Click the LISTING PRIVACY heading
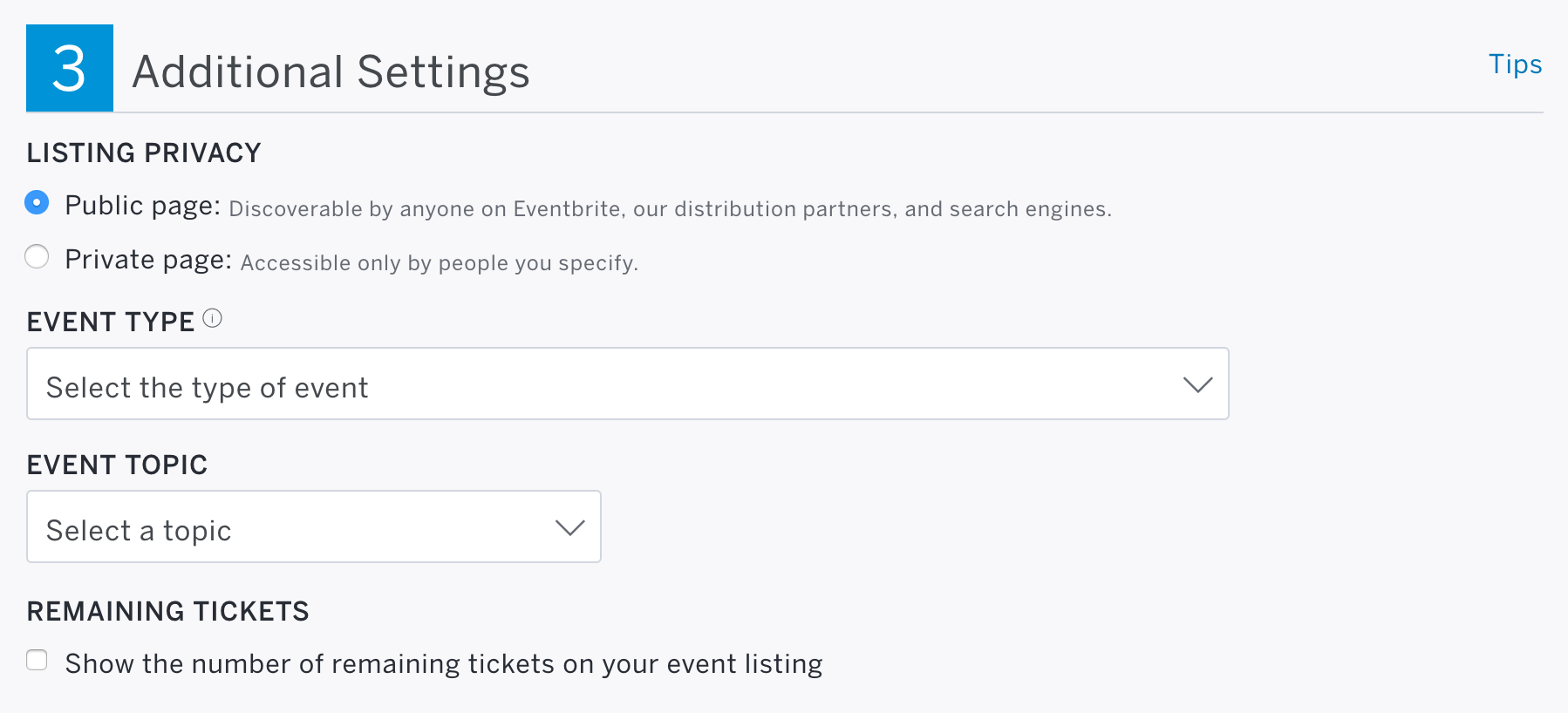 pos(144,153)
